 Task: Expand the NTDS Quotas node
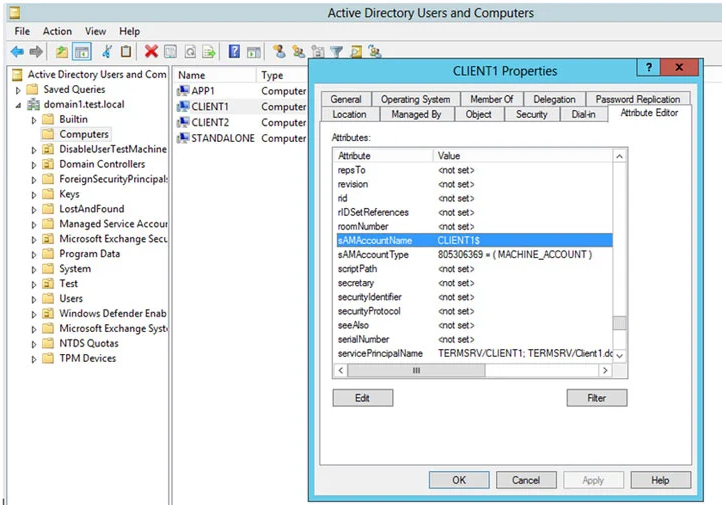[34, 344]
